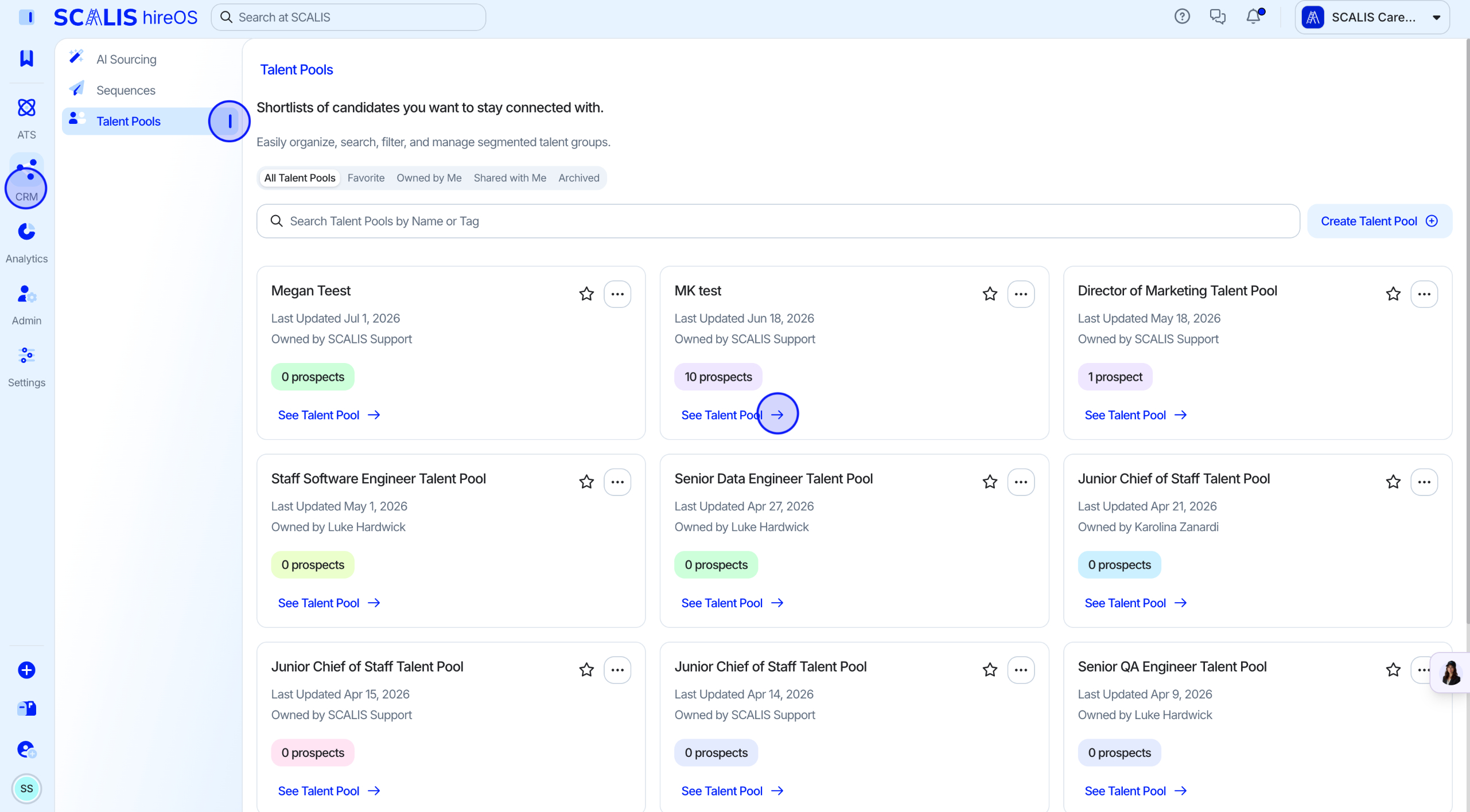Open the Settings module
Image resolution: width=1470 pixels, height=812 pixels.
(x=26, y=366)
